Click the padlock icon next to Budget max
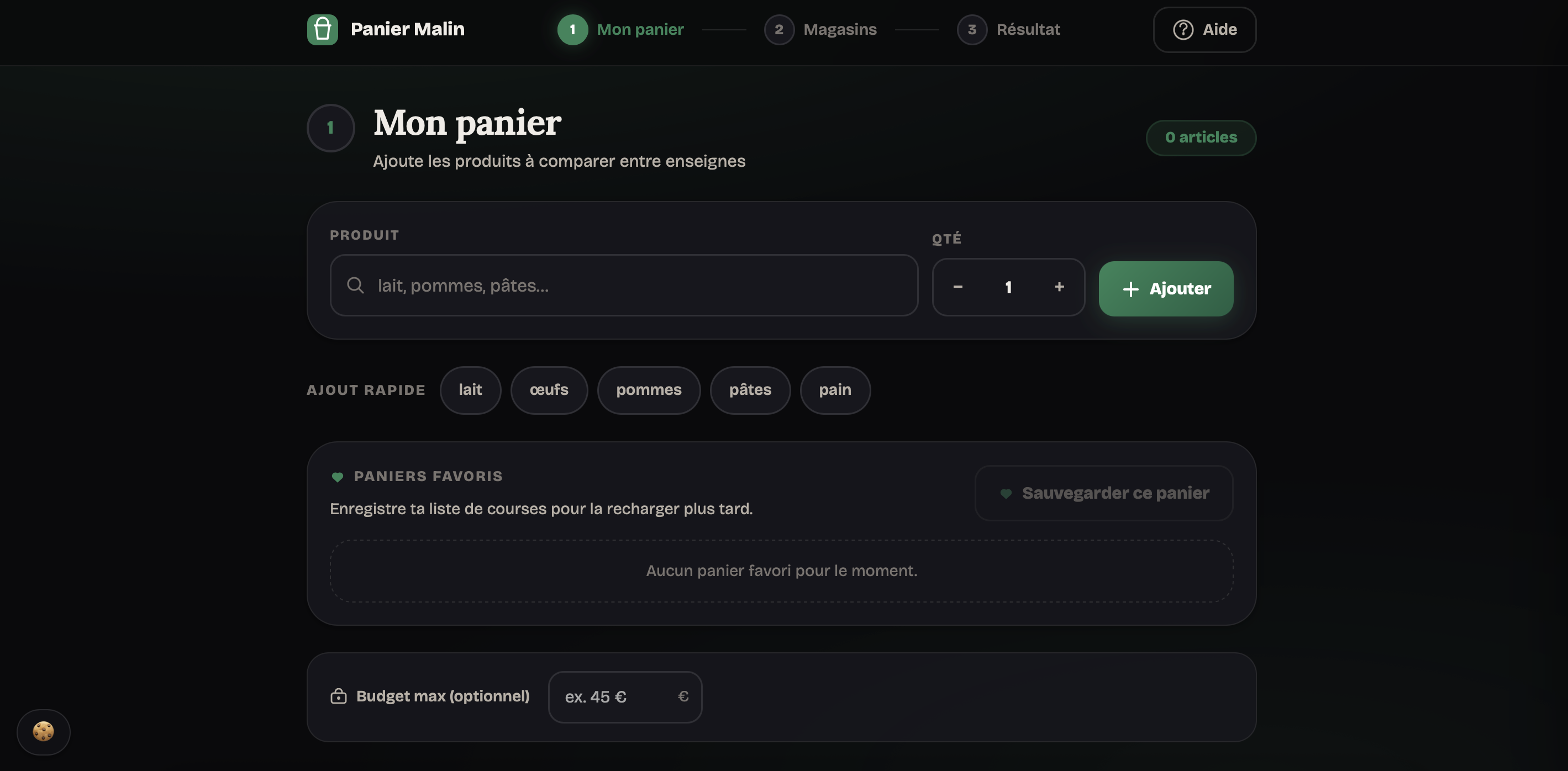This screenshot has height=771, width=1568. click(x=339, y=696)
